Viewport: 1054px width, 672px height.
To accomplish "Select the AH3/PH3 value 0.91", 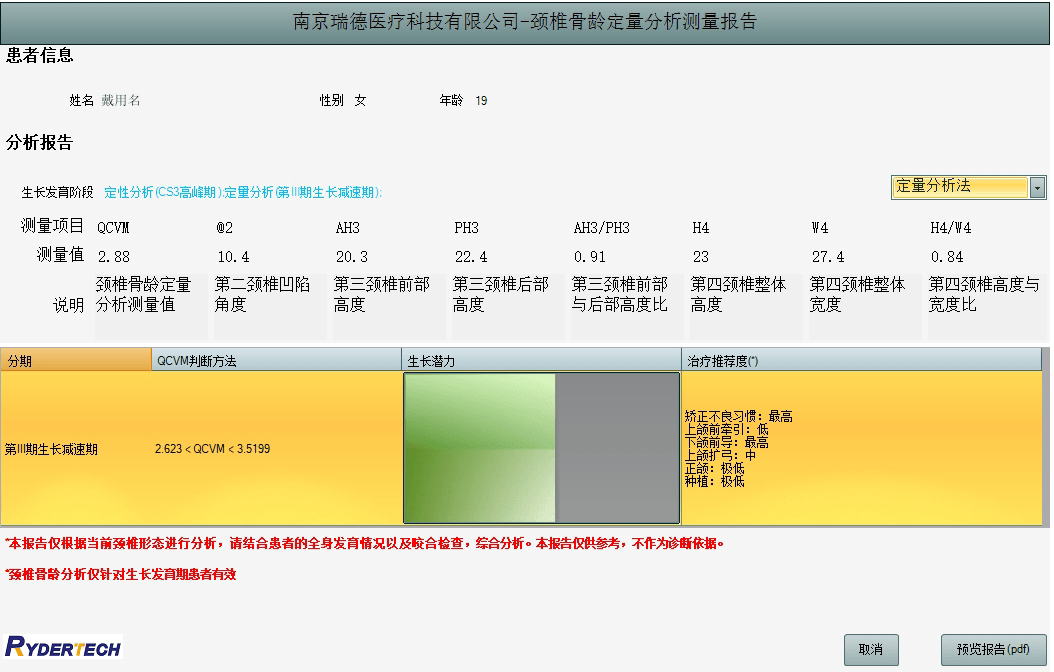I will pos(590,257).
